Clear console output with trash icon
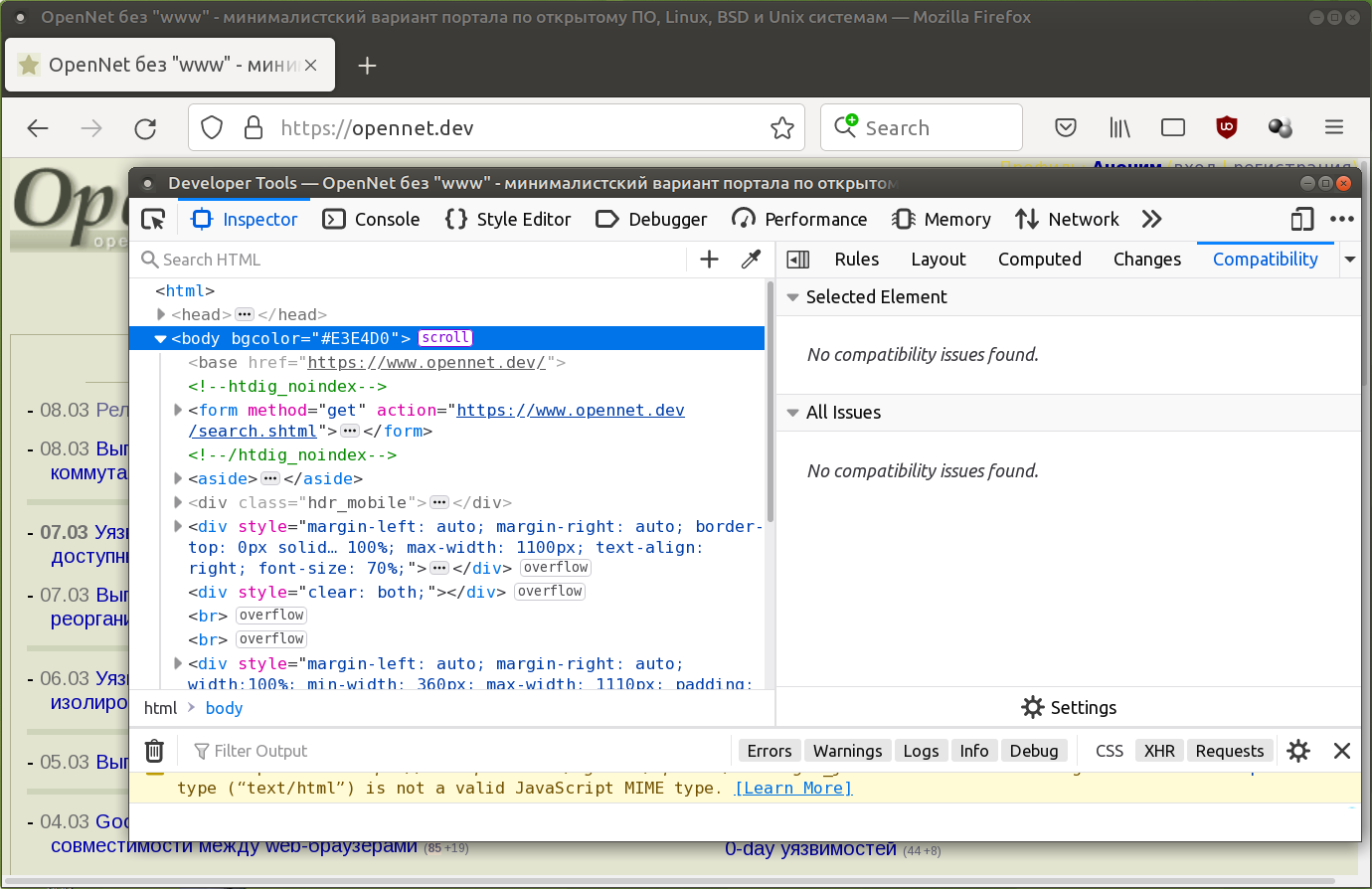Viewport: 1372px width, 889px height. [x=154, y=751]
